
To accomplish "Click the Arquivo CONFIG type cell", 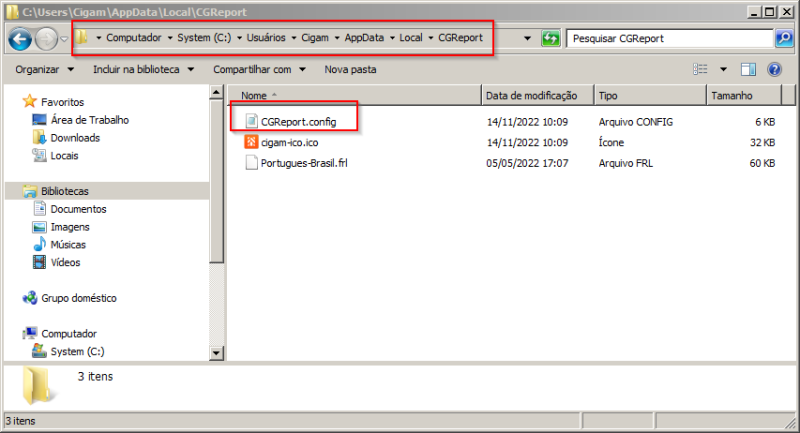I will (x=636, y=122).
